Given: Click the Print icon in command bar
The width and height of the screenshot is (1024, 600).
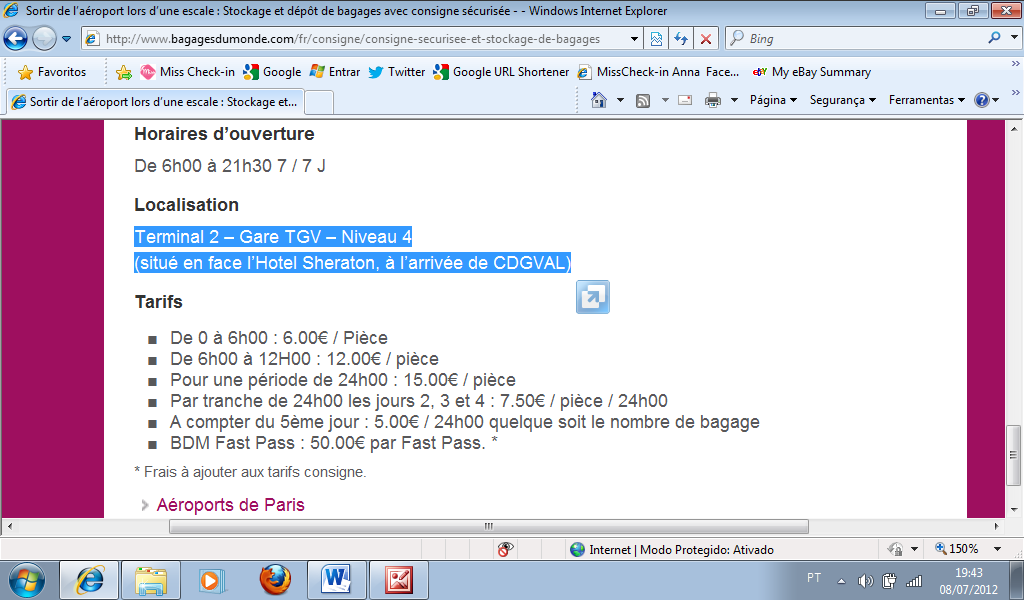Looking at the screenshot, I should [x=713, y=100].
